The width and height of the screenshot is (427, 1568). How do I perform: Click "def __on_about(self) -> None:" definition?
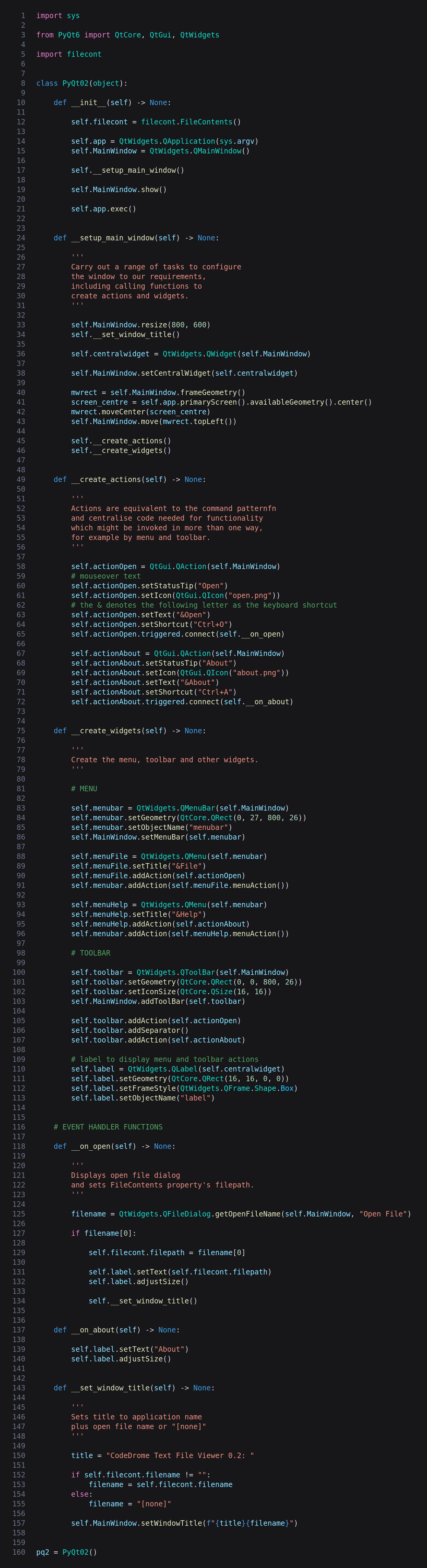pos(117,1330)
